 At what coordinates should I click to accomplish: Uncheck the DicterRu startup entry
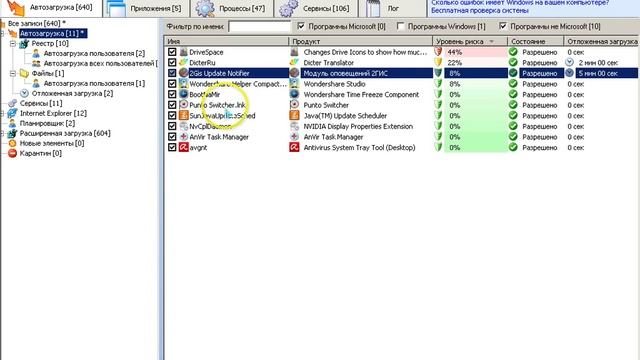[172, 62]
